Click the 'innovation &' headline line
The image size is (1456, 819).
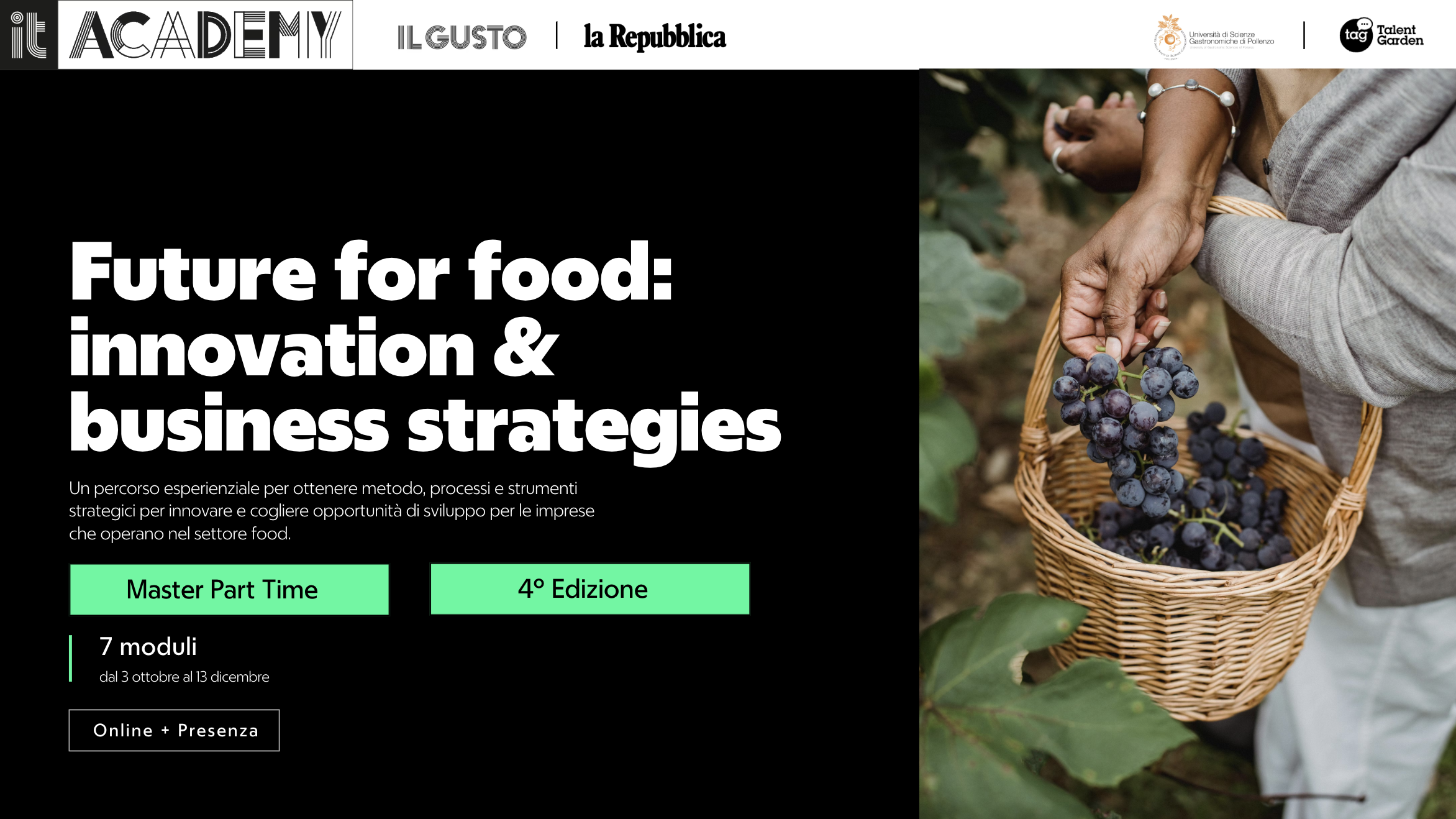[x=314, y=348]
